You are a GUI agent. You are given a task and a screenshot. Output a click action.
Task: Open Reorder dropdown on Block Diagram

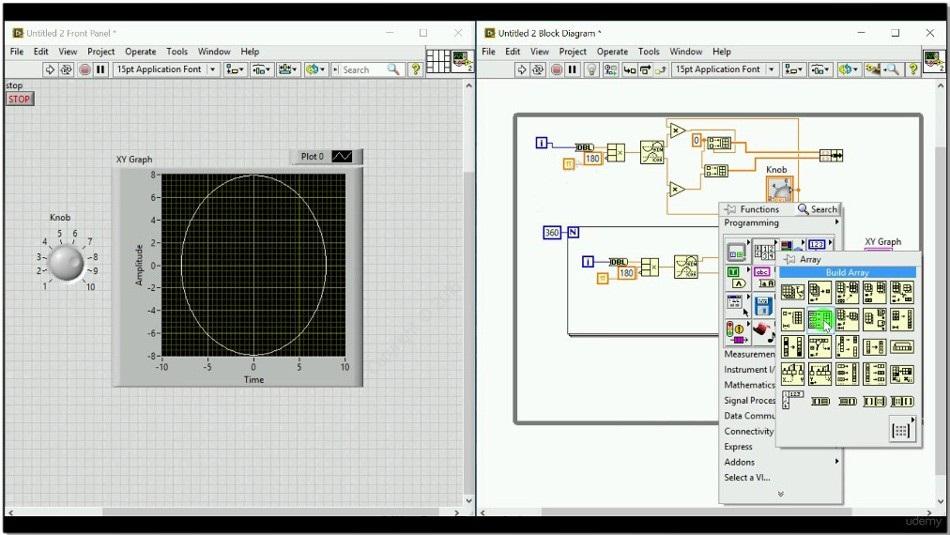(848, 70)
